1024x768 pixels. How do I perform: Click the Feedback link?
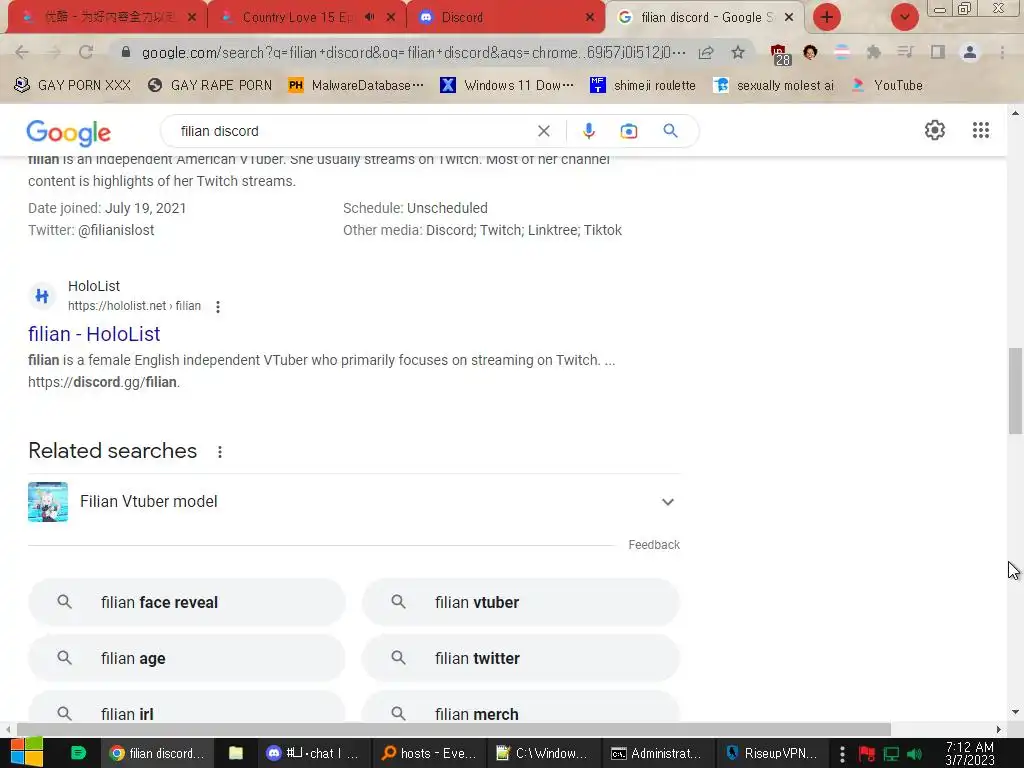(654, 545)
